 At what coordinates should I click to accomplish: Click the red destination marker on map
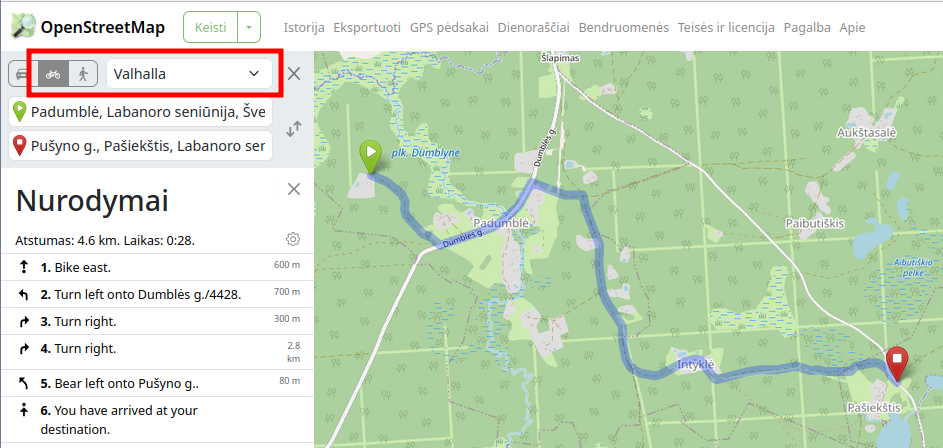897,362
